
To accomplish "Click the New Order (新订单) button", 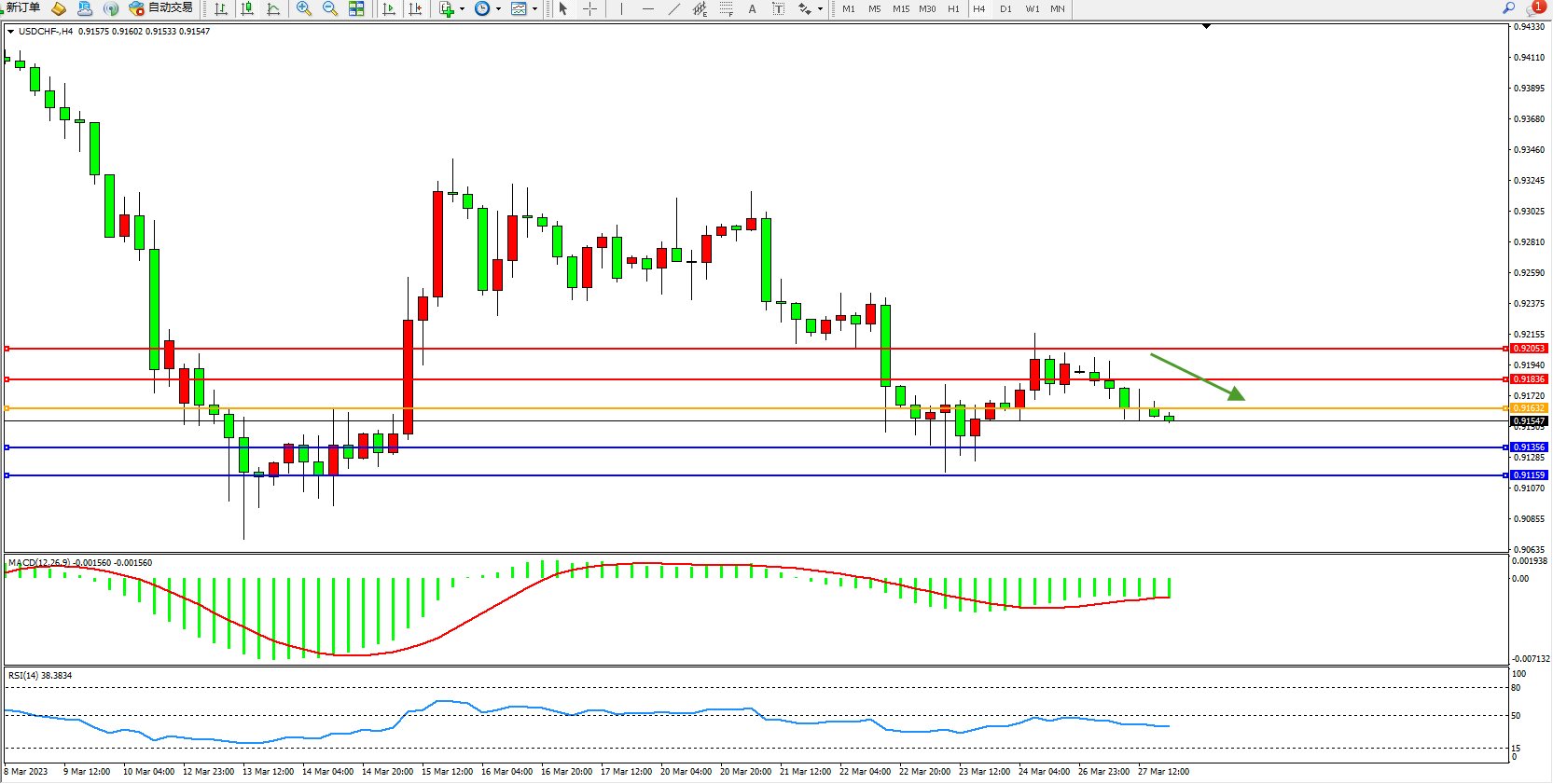I will click(x=22, y=8).
